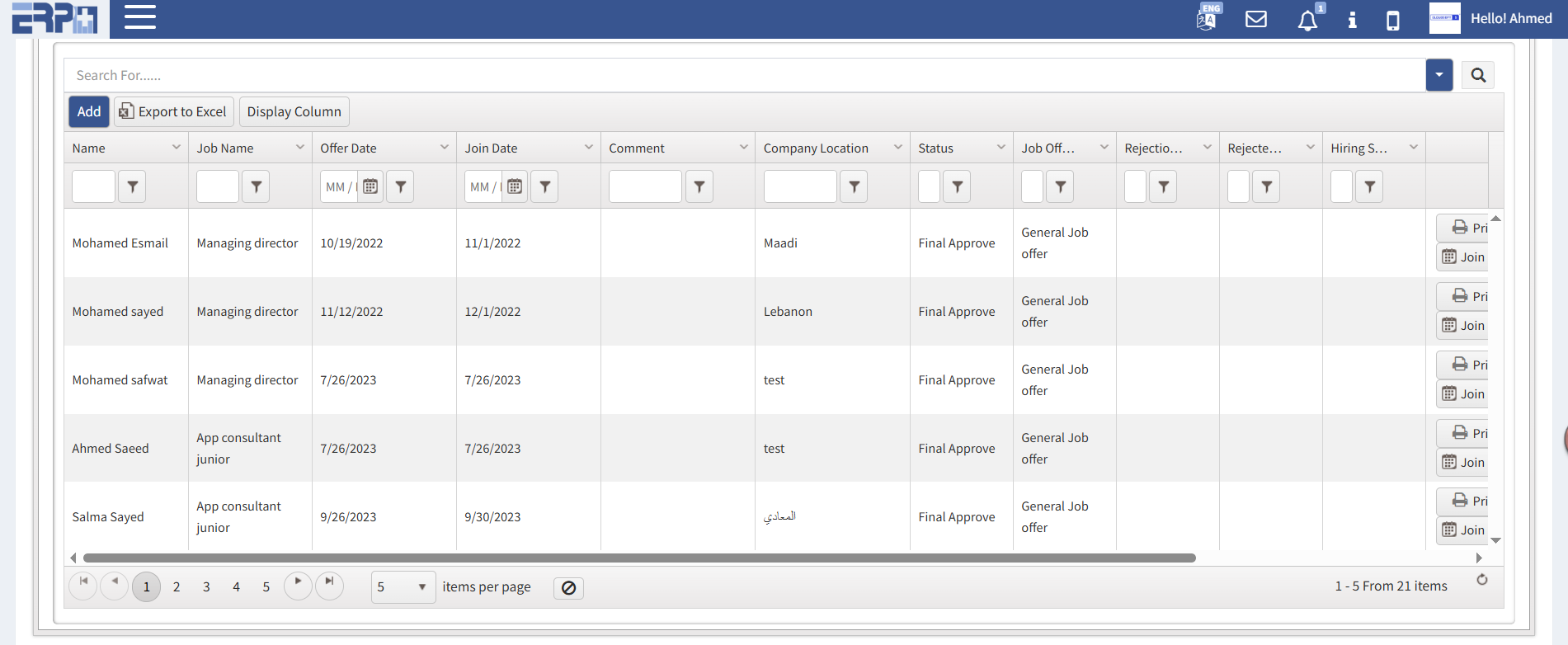Open the Status column header menu

1001,148
